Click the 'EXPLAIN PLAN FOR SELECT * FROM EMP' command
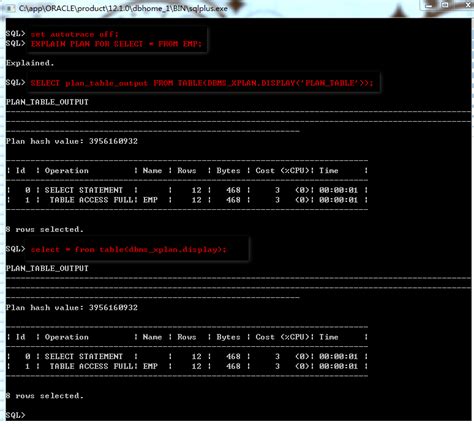474x427 pixels. [x=116, y=44]
